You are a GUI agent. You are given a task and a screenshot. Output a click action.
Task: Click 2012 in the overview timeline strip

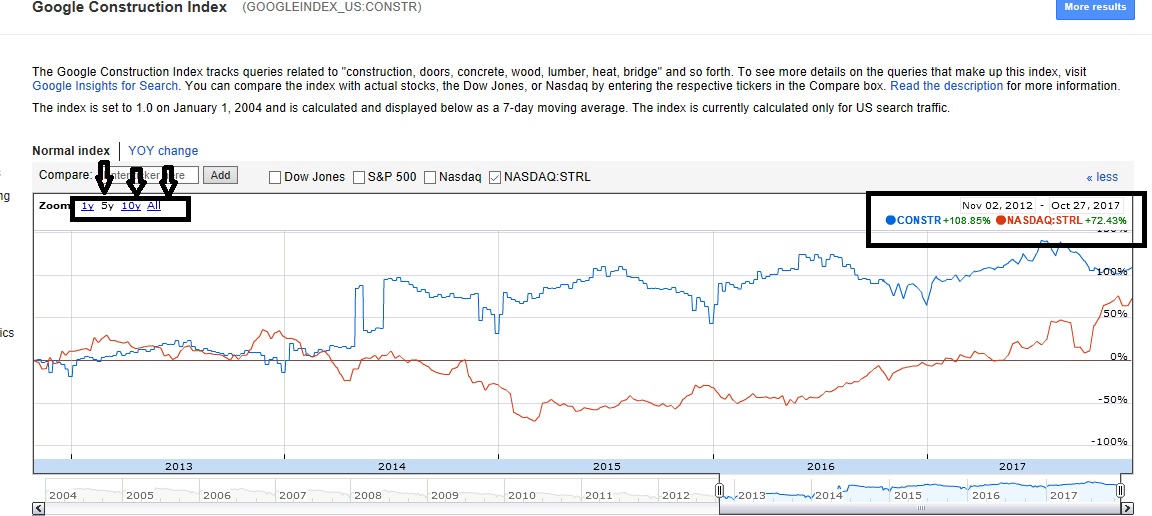click(x=674, y=495)
